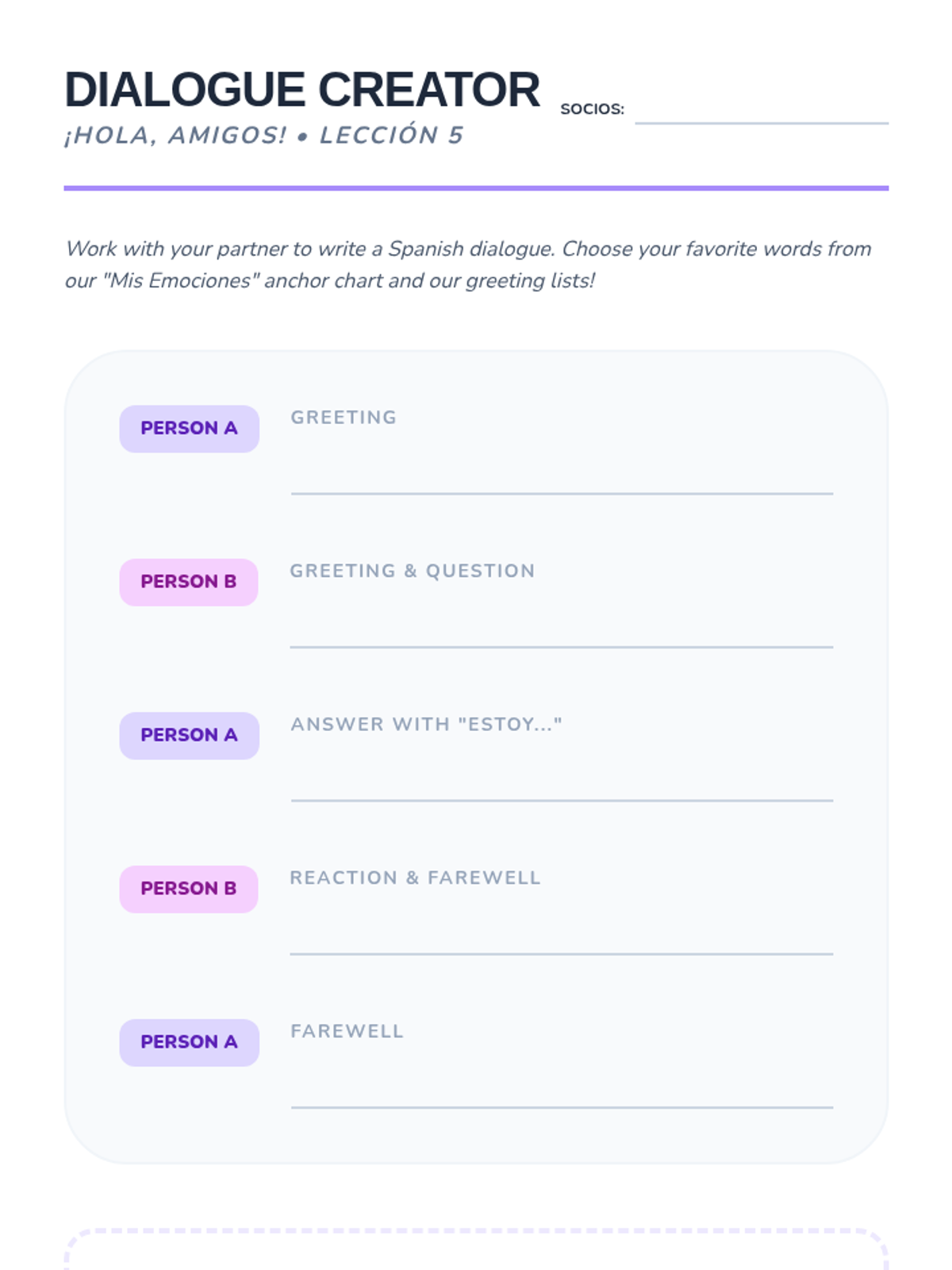The width and height of the screenshot is (952, 1270).
Task: Select the Person B badge beside Reaction & Farewell
Action: click(189, 889)
